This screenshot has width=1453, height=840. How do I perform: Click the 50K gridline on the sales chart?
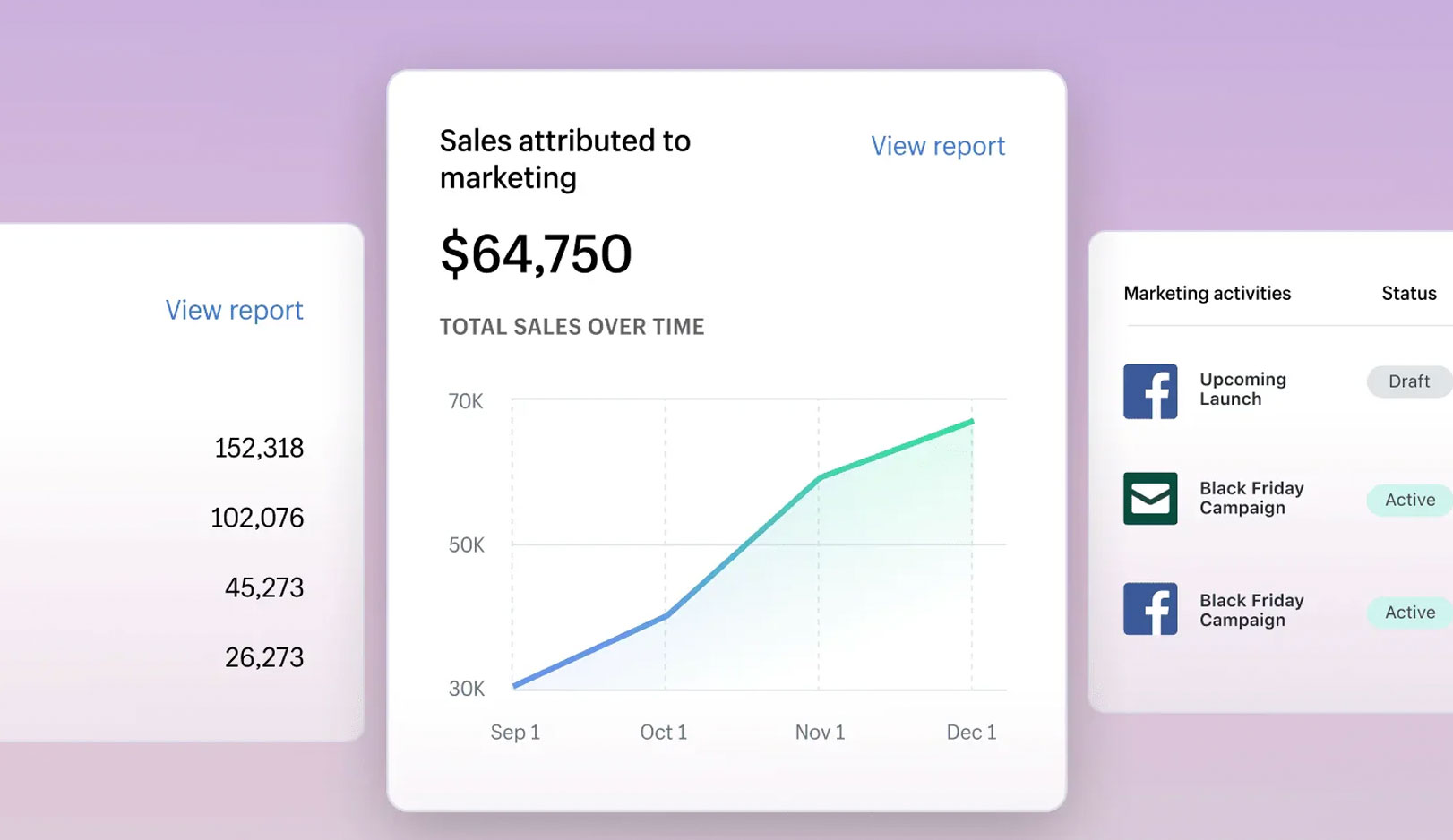tap(757, 541)
